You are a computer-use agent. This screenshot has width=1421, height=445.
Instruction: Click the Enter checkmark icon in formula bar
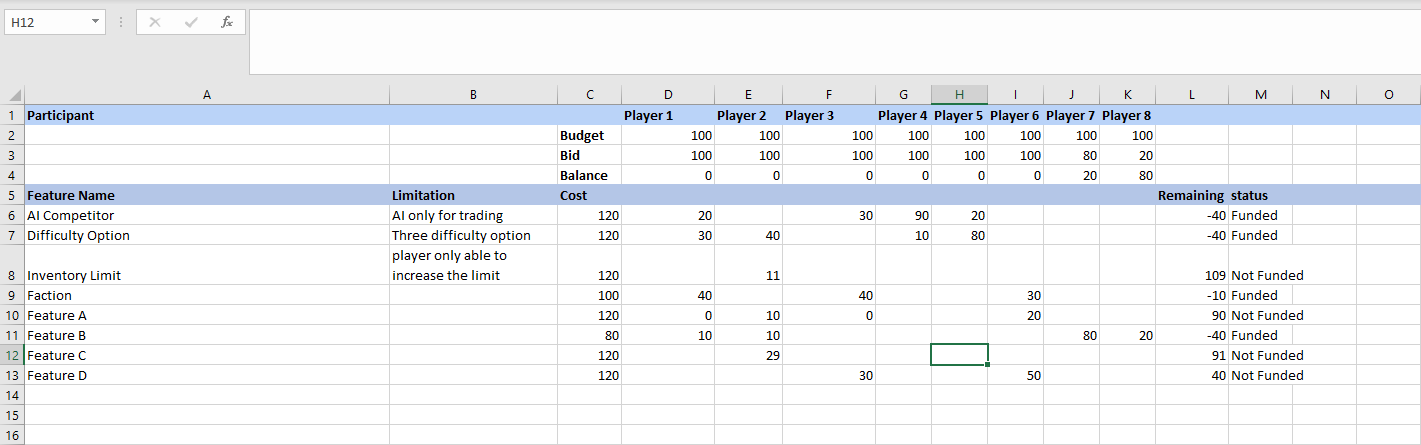pos(191,22)
